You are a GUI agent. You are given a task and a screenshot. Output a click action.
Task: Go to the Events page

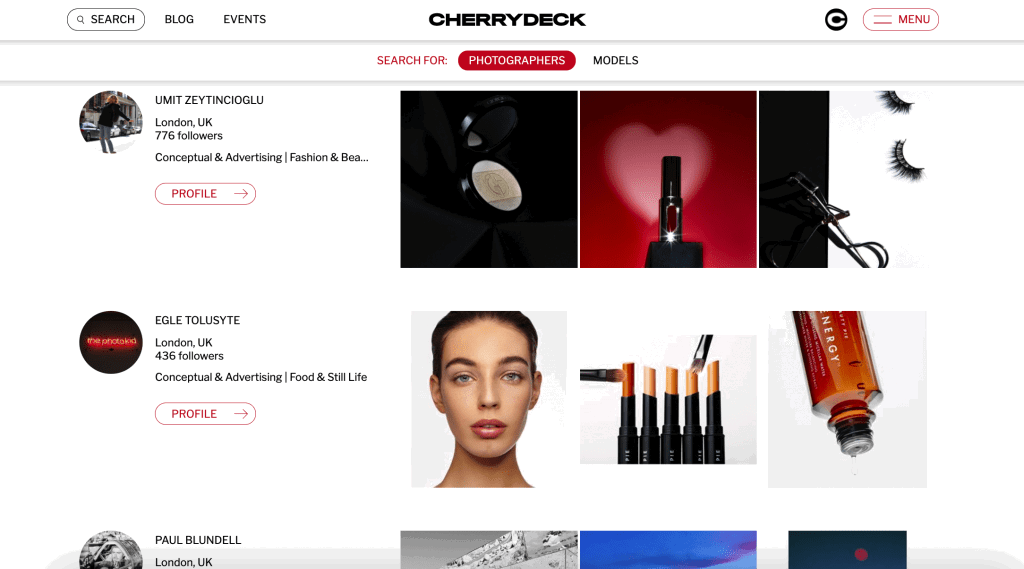coord(244,20)
